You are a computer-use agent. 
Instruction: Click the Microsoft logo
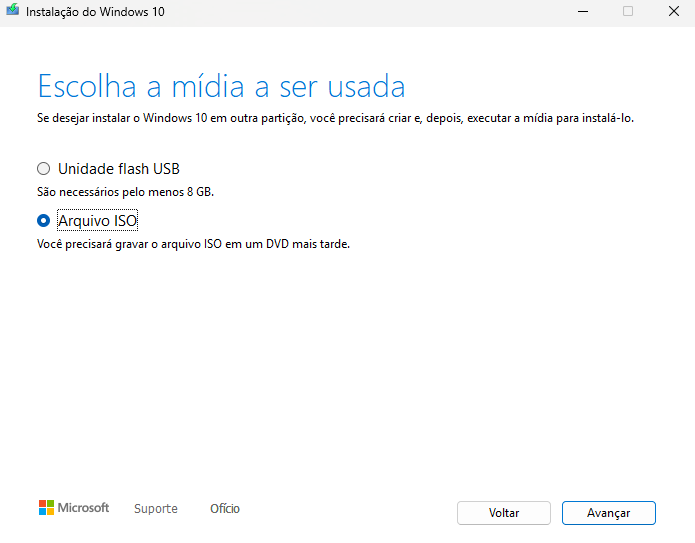[74, 508]
